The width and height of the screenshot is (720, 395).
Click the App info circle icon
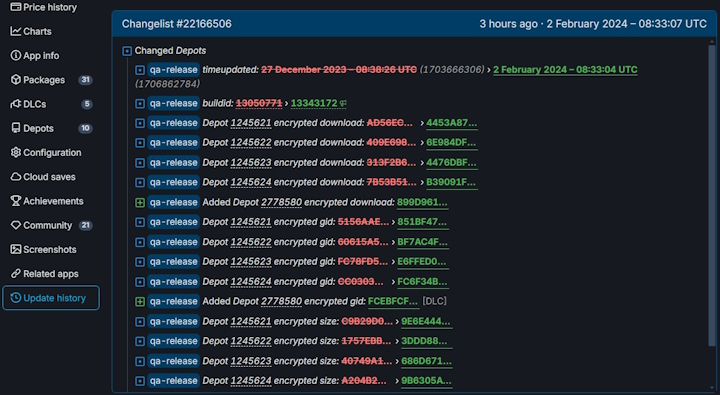click(16, 56)
